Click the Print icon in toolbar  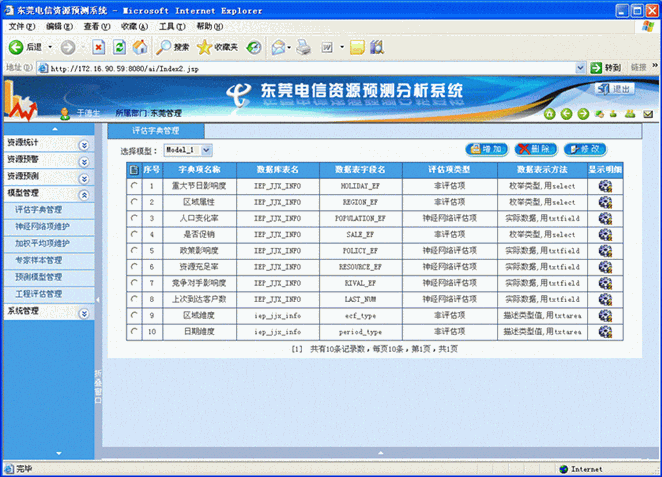point(303,47)
